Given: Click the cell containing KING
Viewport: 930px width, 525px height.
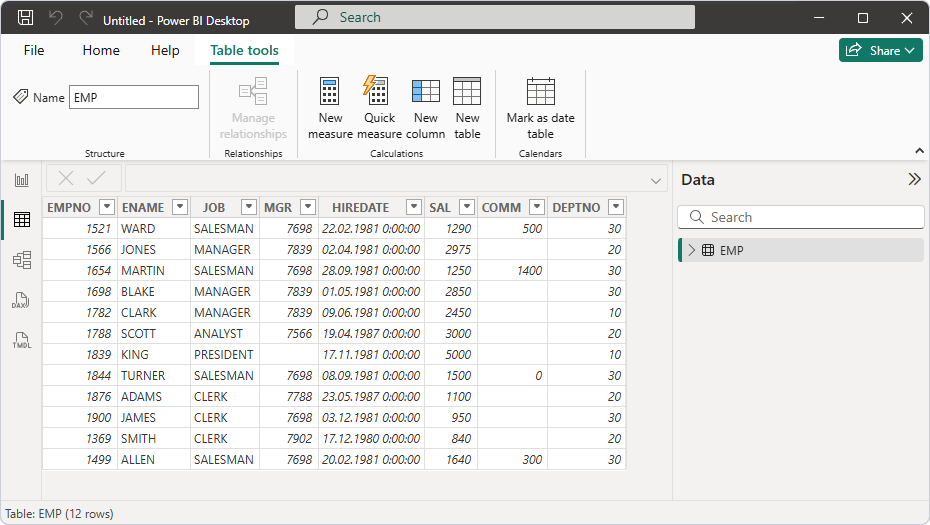Looking at the screenshot, I should point(154,355).
